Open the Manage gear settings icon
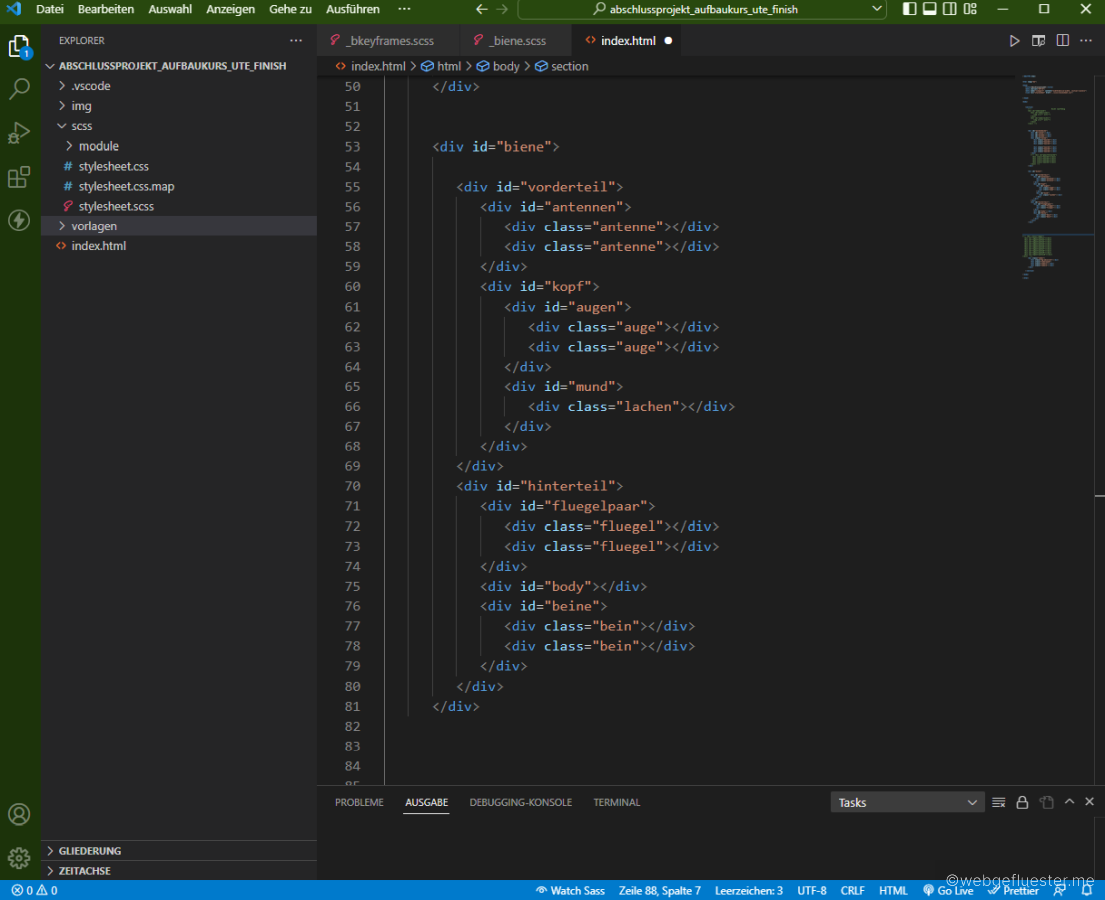The image size is (1105, 900). [19, 858]
